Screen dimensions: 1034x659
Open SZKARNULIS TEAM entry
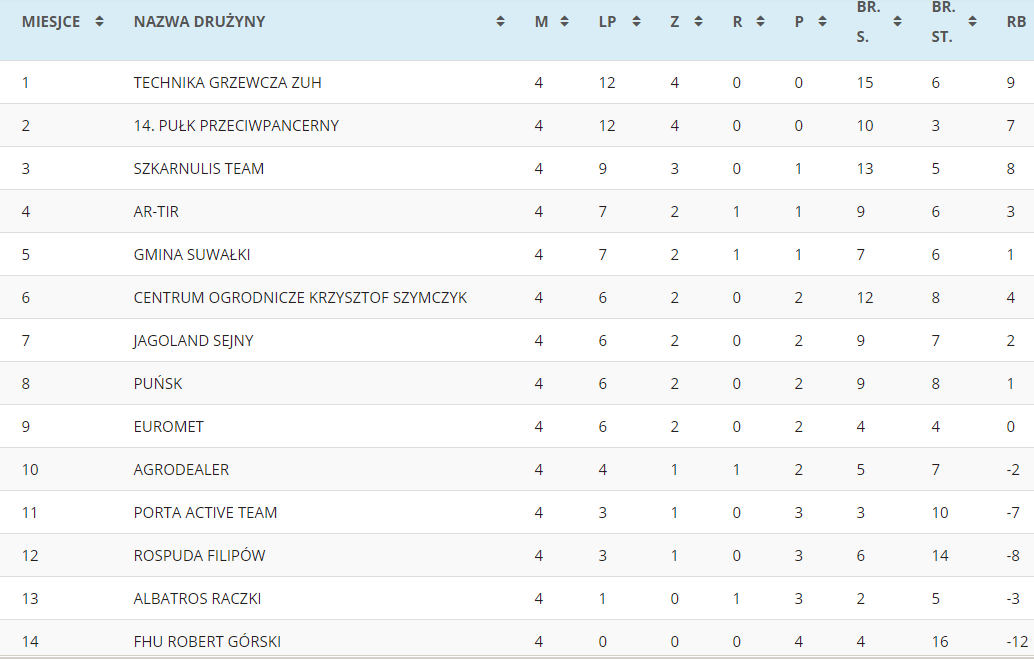[199, 169]
